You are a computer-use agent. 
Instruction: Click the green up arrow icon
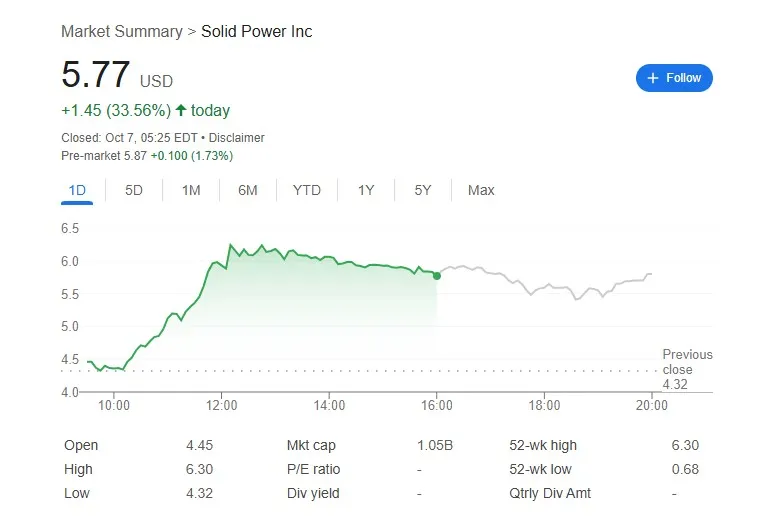(181, 111)
